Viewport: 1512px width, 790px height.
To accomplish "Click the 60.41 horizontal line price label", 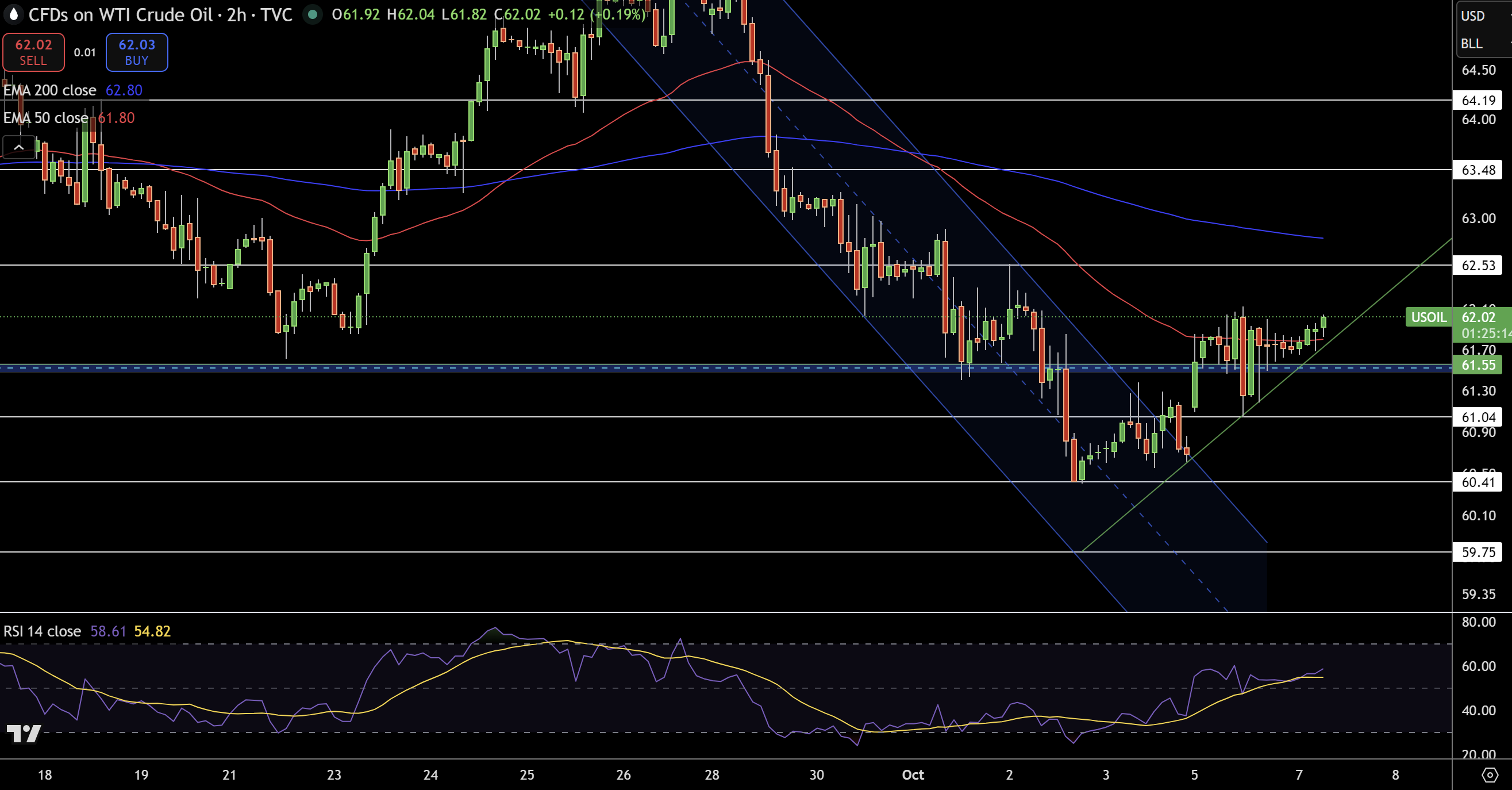I will (1478, 482).
